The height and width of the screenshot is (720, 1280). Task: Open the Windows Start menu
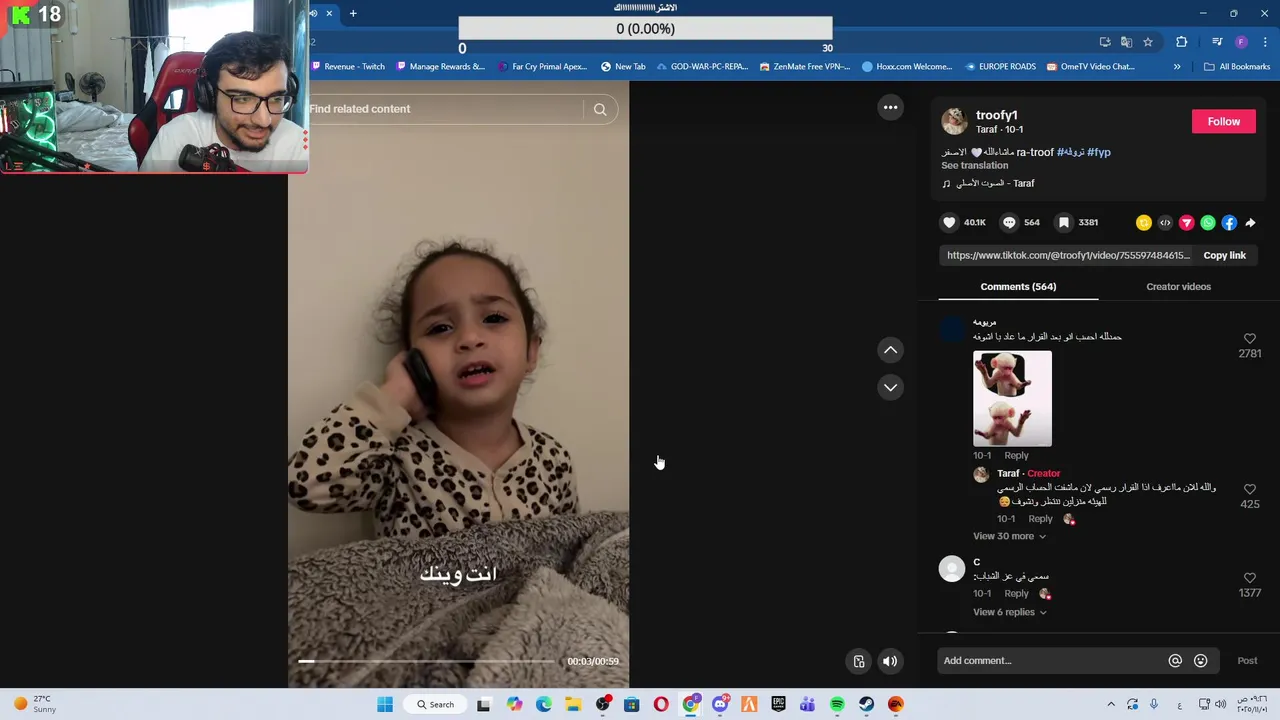tap(385, 705)
